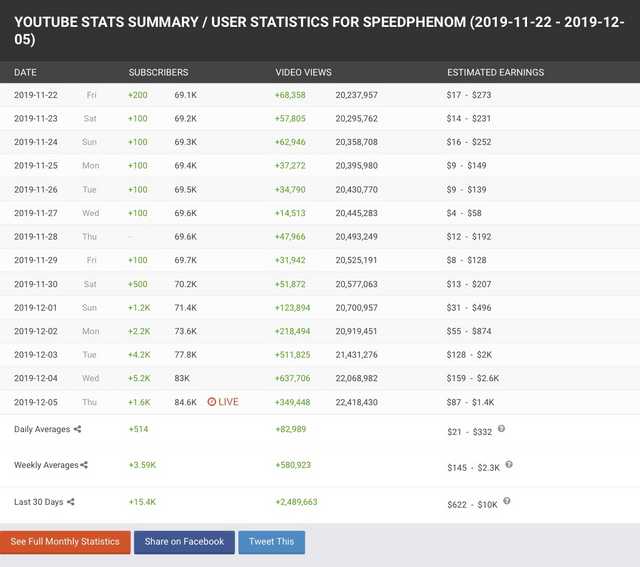Click daily average subscribers +514

click(x=138, y=429)
